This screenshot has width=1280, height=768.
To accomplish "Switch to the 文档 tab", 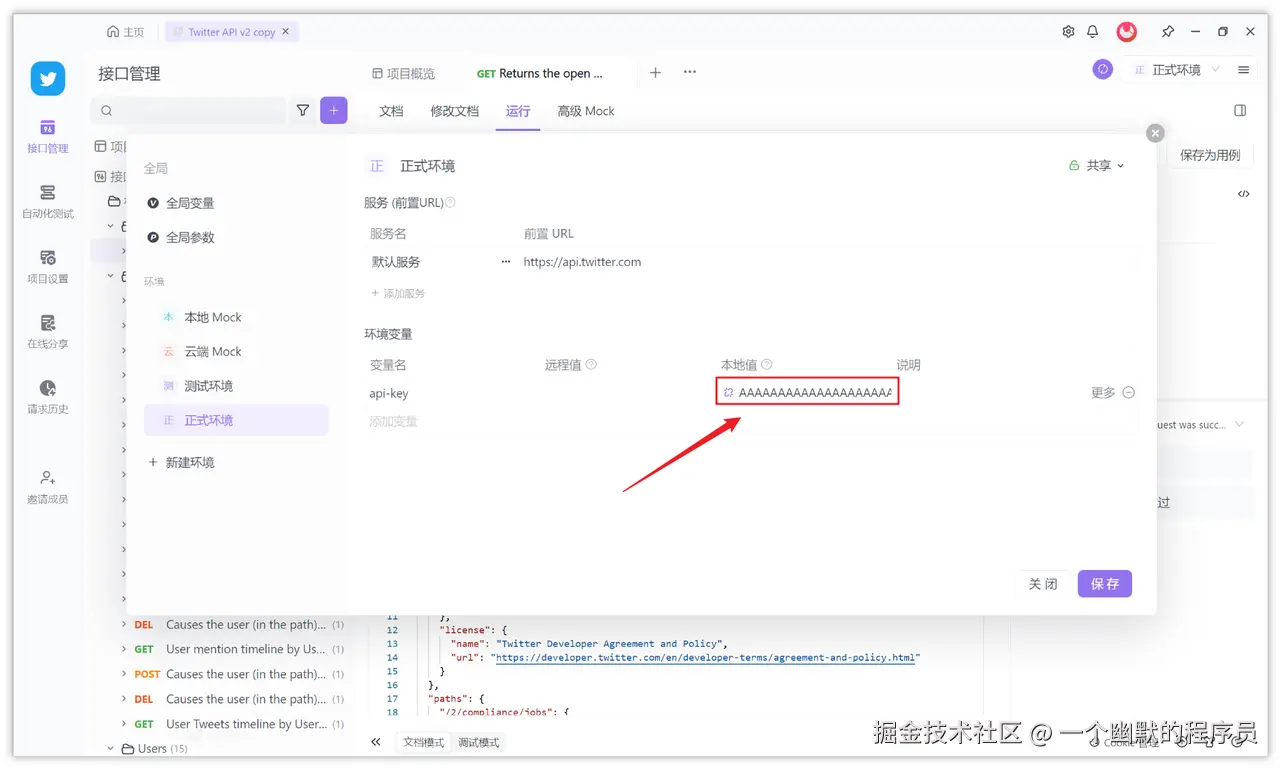I will pyautogui.click(x=391, y=111).
